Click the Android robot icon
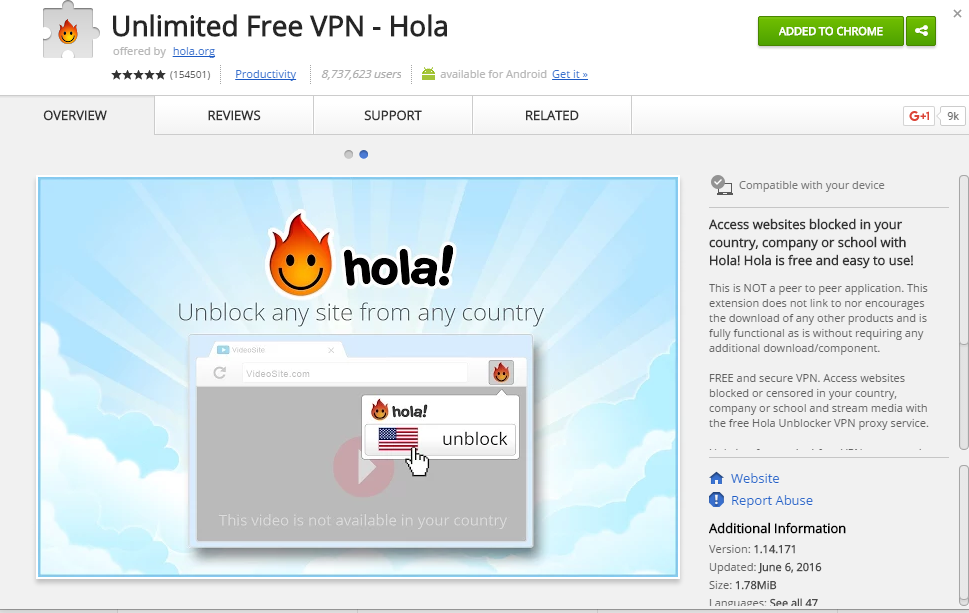The image size is (969, 613). pos(428,74)
